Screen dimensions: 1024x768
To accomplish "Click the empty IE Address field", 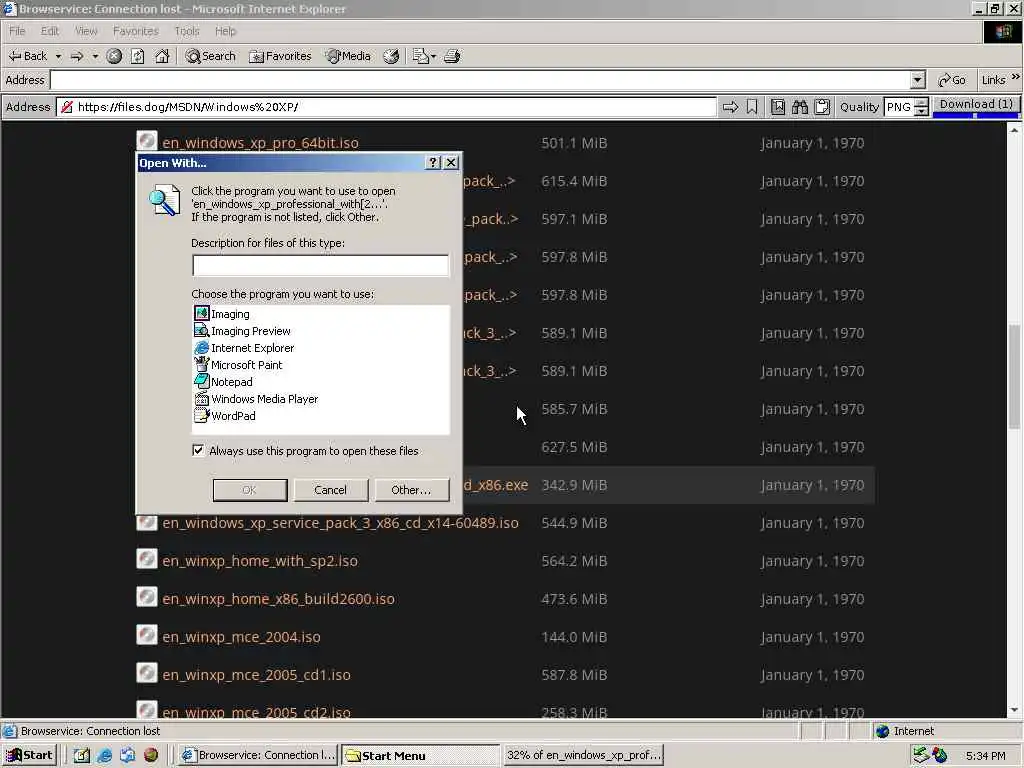I will (x=480, y=80).
